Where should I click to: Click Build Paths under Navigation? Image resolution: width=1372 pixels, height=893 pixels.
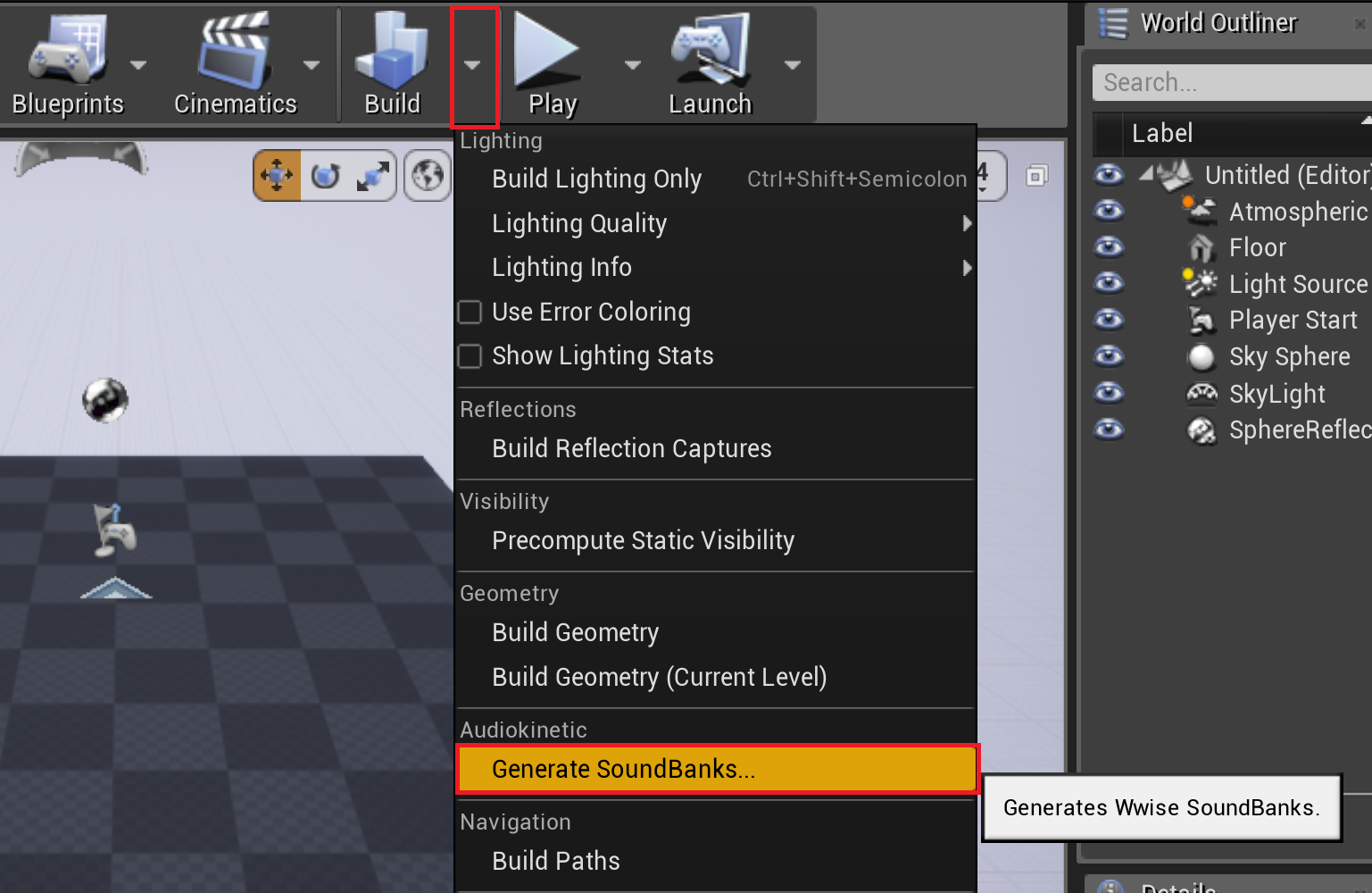tap(555, 860)
